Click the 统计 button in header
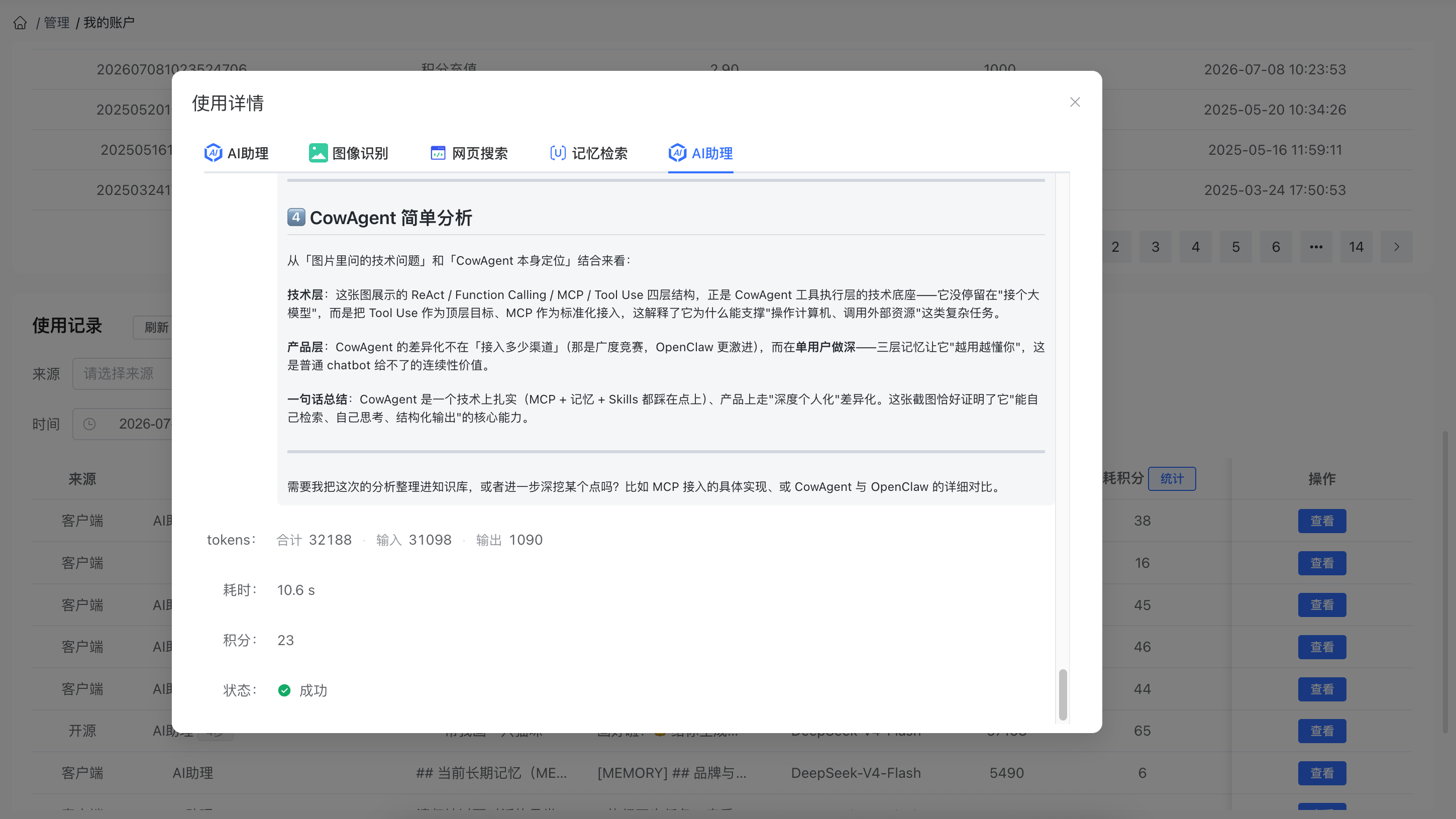 (x=1172, y=479)
